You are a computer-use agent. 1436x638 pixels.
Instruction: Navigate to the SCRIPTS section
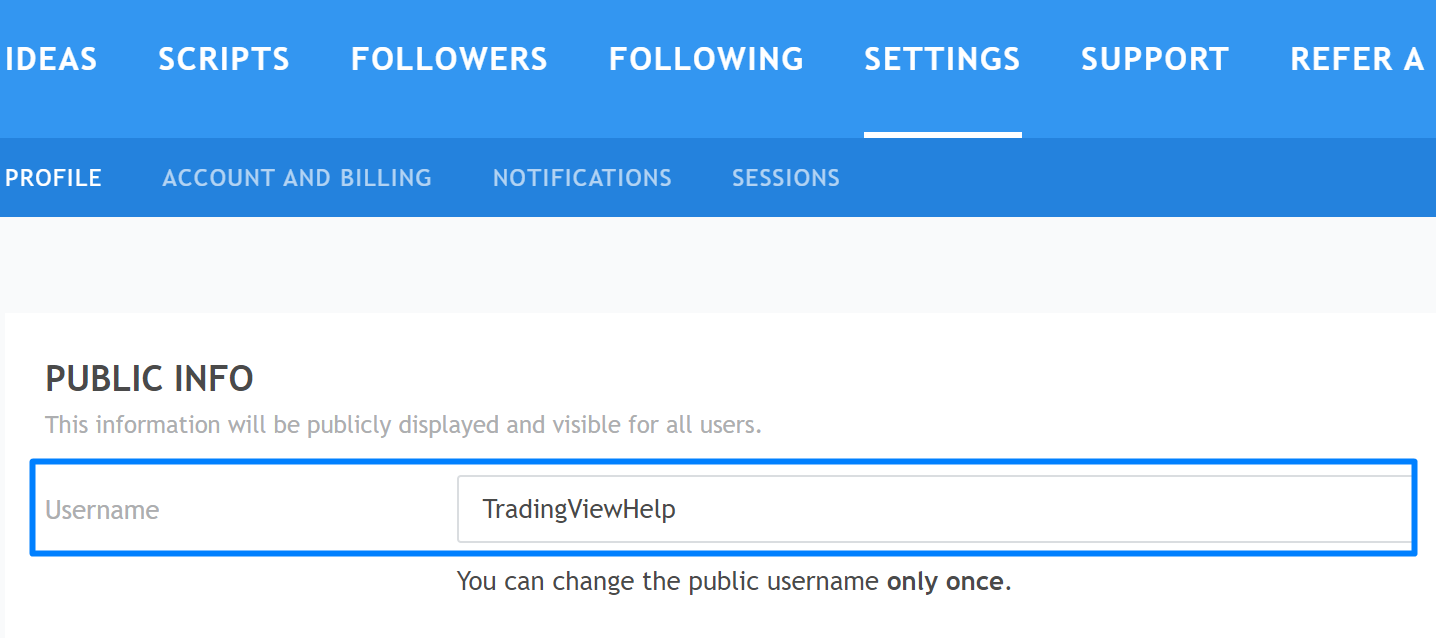223,58
